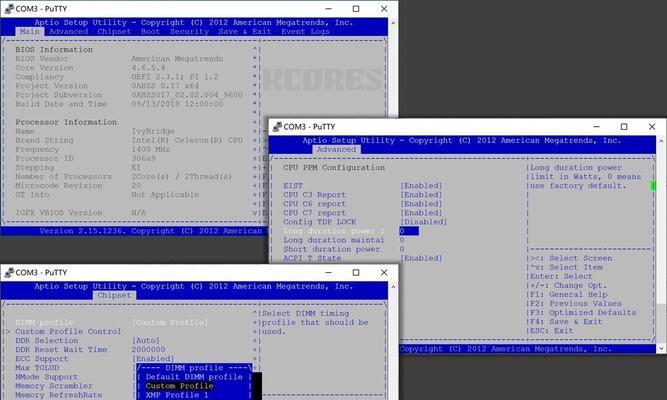Viewport: 667px width, 400px height.
Task: Click the Processor ID 306a9 value
Action: coord(143,158)
